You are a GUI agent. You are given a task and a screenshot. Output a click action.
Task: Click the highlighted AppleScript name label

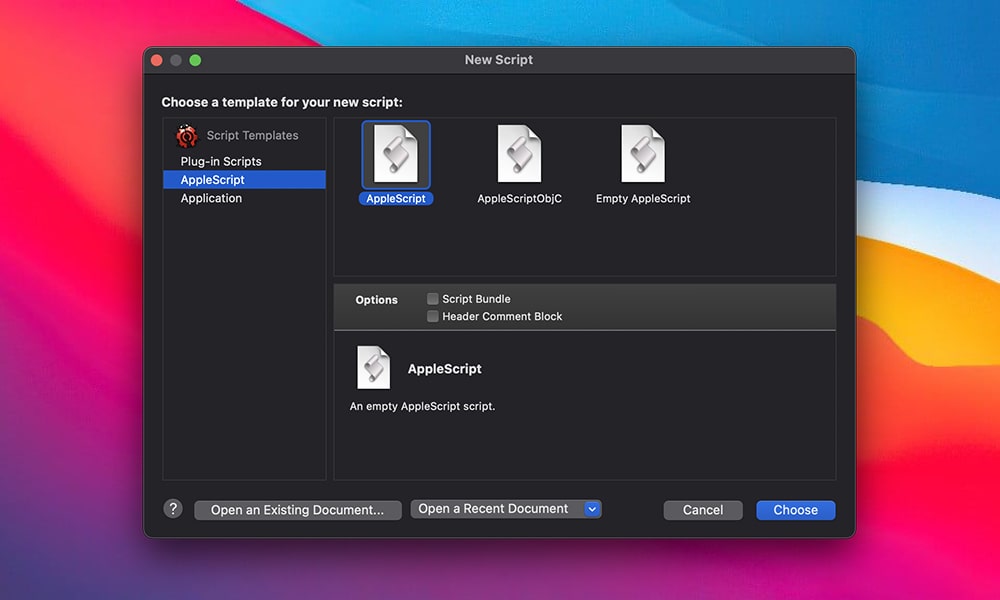(395, 199)
